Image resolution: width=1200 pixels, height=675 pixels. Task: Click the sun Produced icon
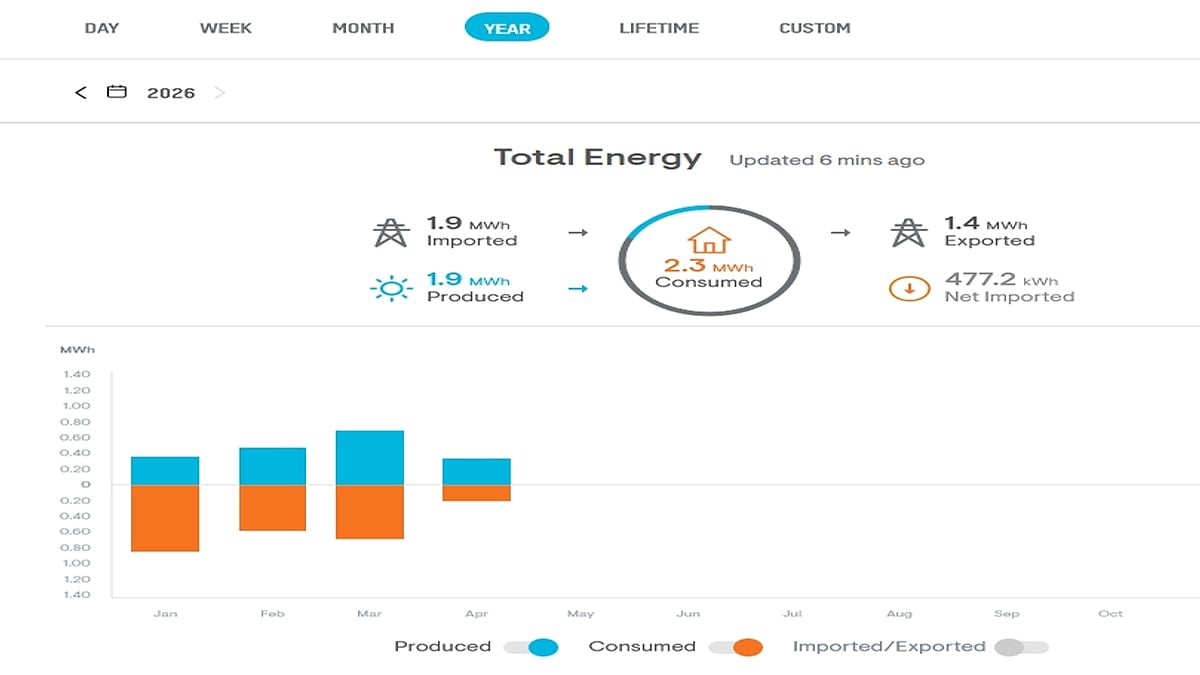(x=391, y=289)
